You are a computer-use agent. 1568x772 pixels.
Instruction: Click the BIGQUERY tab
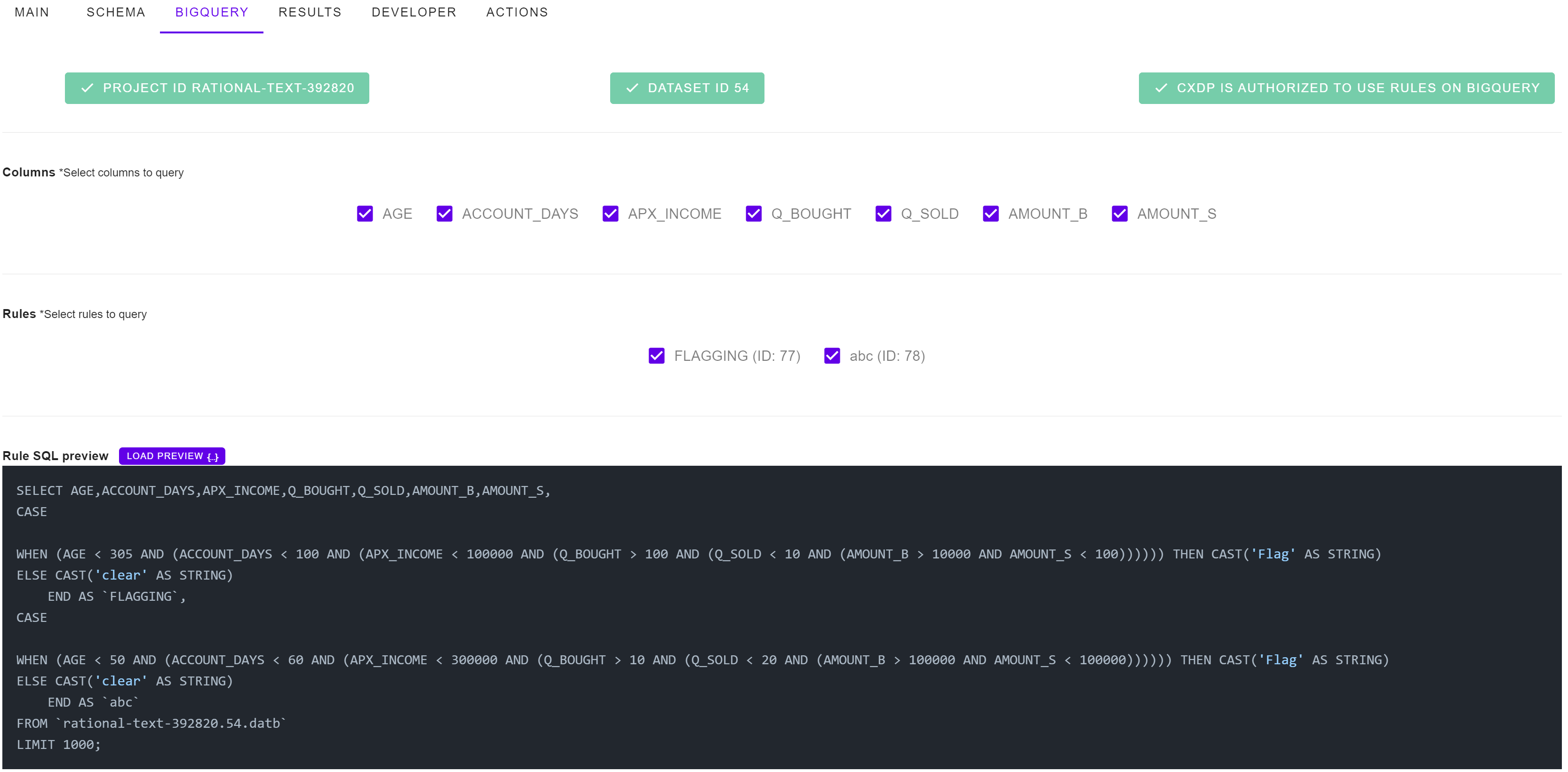211,12
